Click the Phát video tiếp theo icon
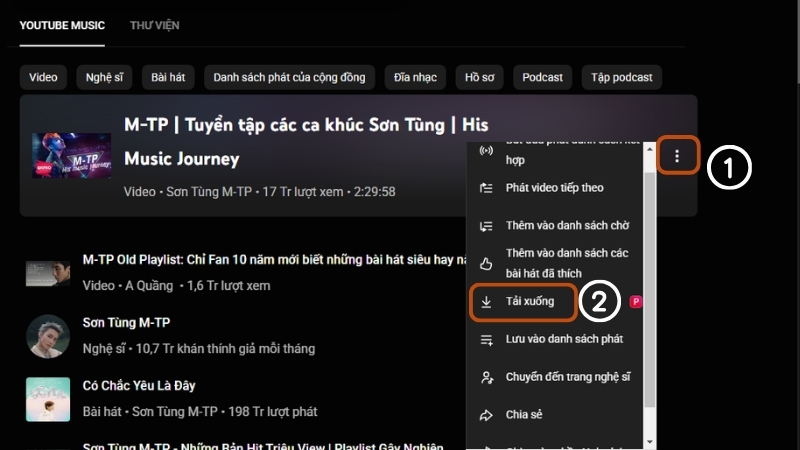Screen dimensions: 800x450 (486, 188)
